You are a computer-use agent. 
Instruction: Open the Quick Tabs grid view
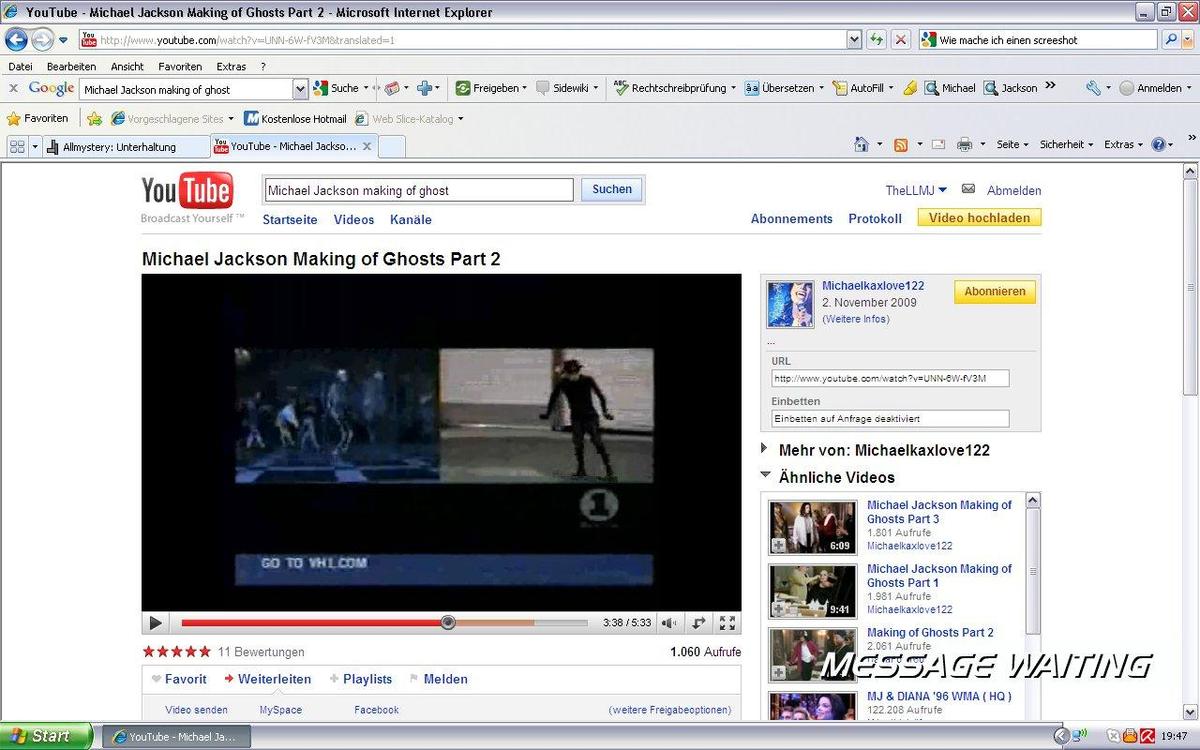click(x=17, y=146)
